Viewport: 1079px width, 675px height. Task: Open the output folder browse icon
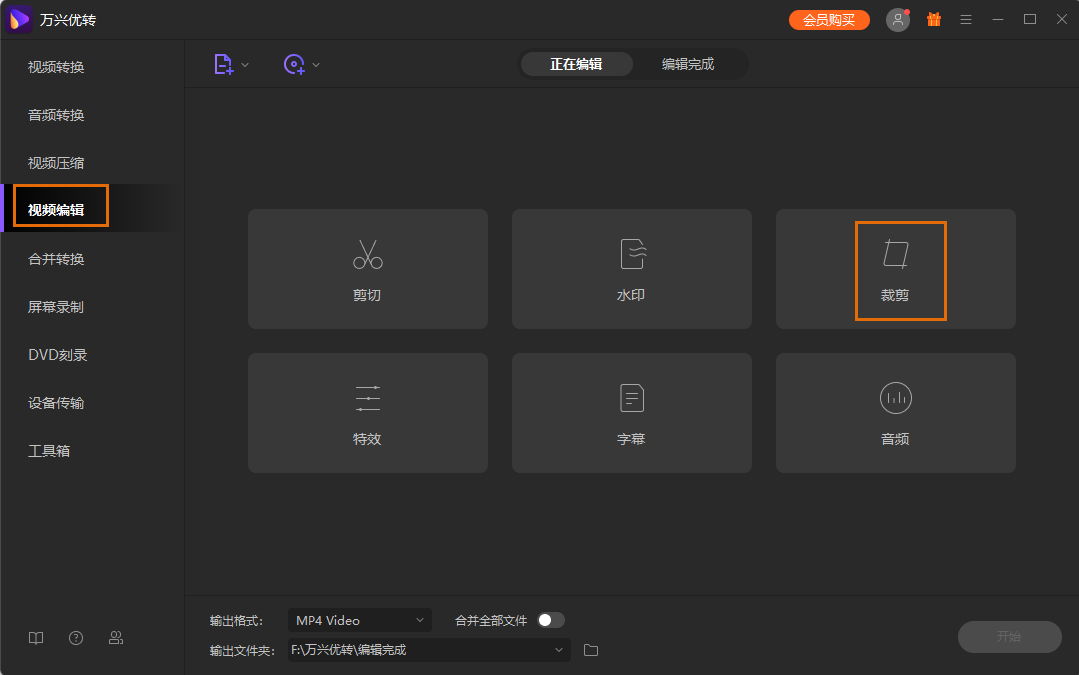590,649
